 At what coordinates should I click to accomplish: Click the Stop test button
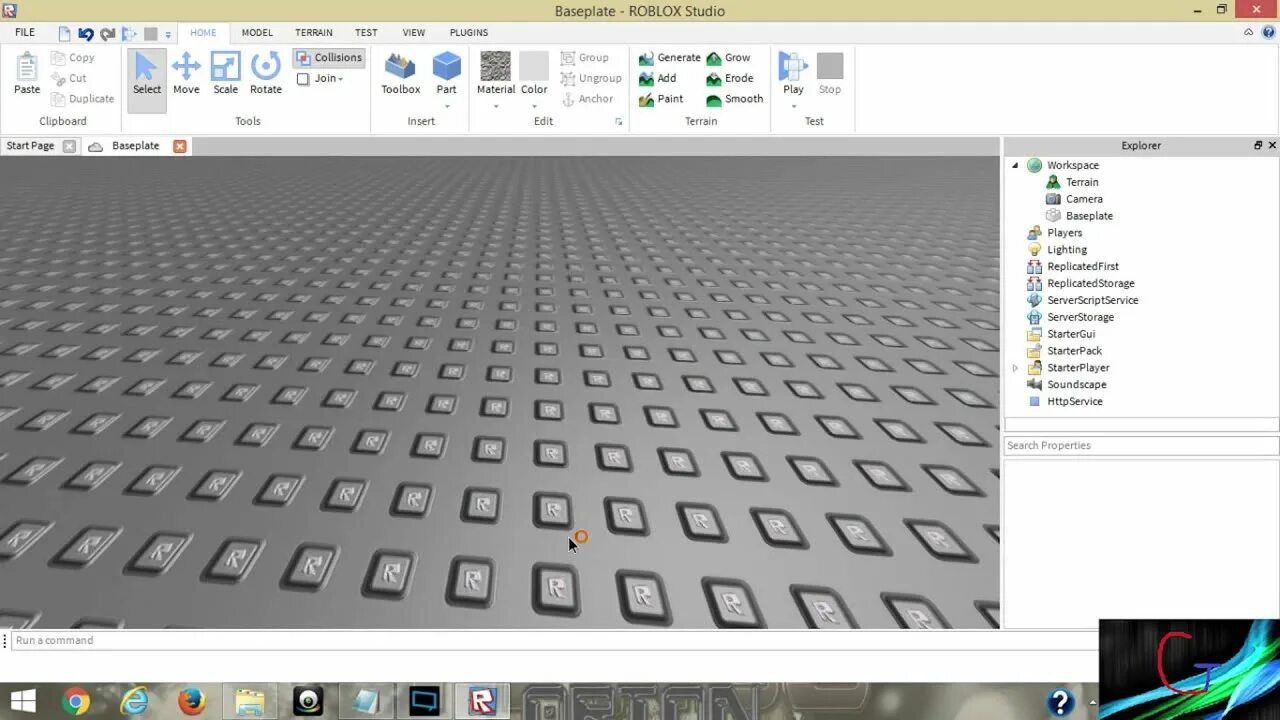[830, 74]
